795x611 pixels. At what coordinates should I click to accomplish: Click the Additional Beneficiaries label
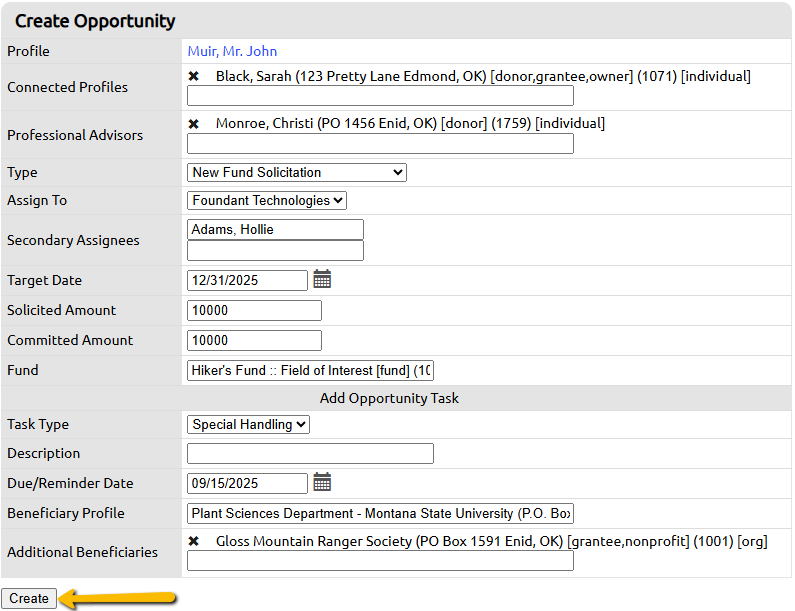point(82,552)
